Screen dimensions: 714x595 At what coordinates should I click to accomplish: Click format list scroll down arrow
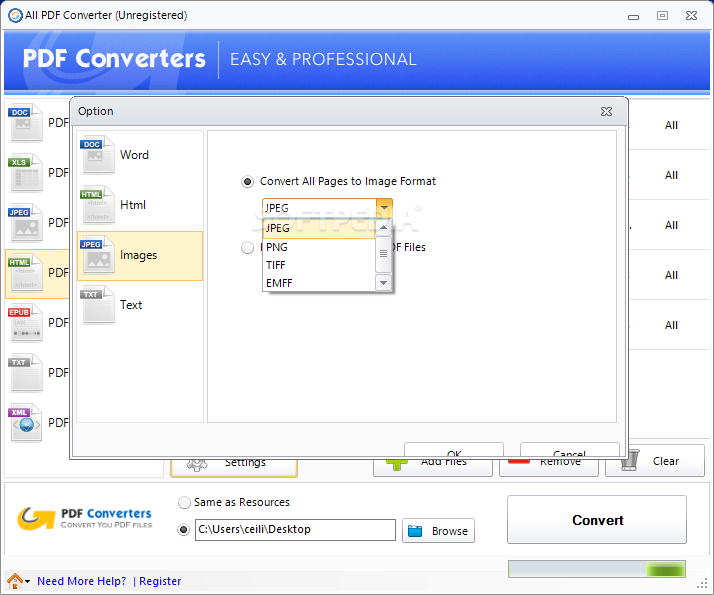[x=383, y=283]
